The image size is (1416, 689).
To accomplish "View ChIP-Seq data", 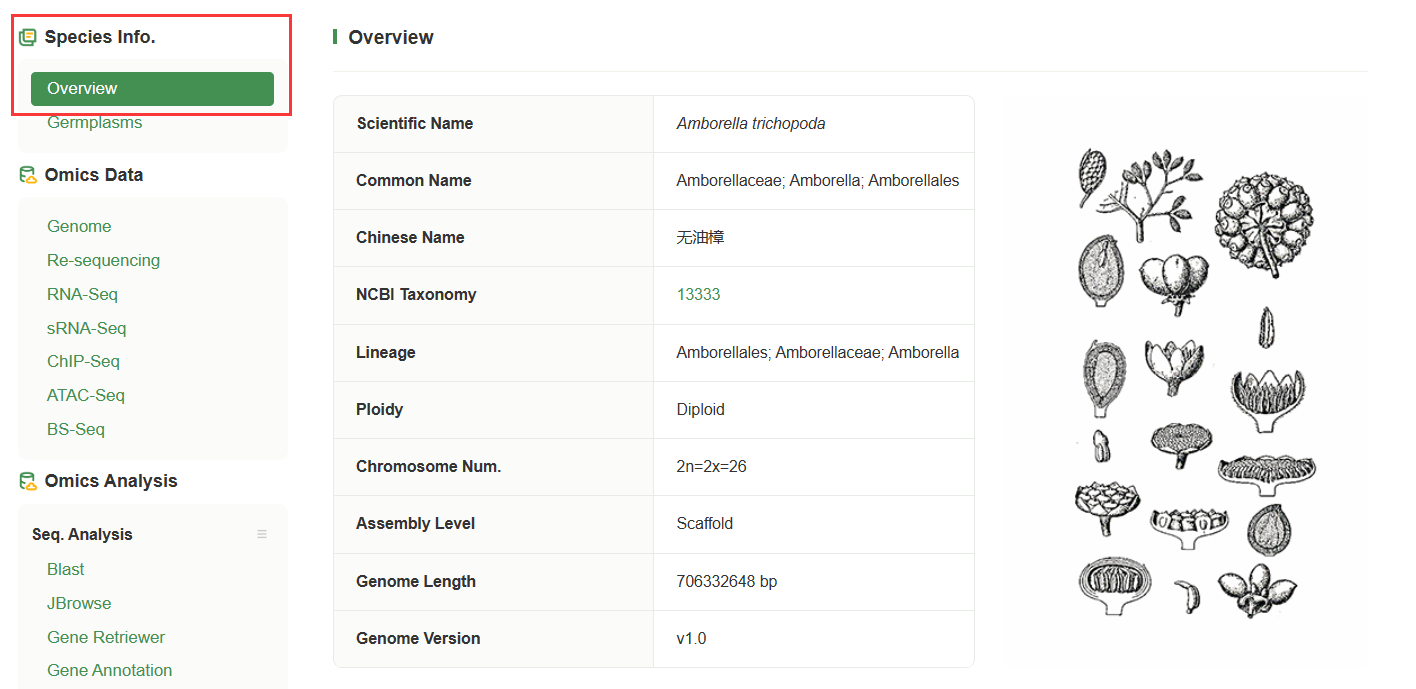I will click(x=83, y=361).
